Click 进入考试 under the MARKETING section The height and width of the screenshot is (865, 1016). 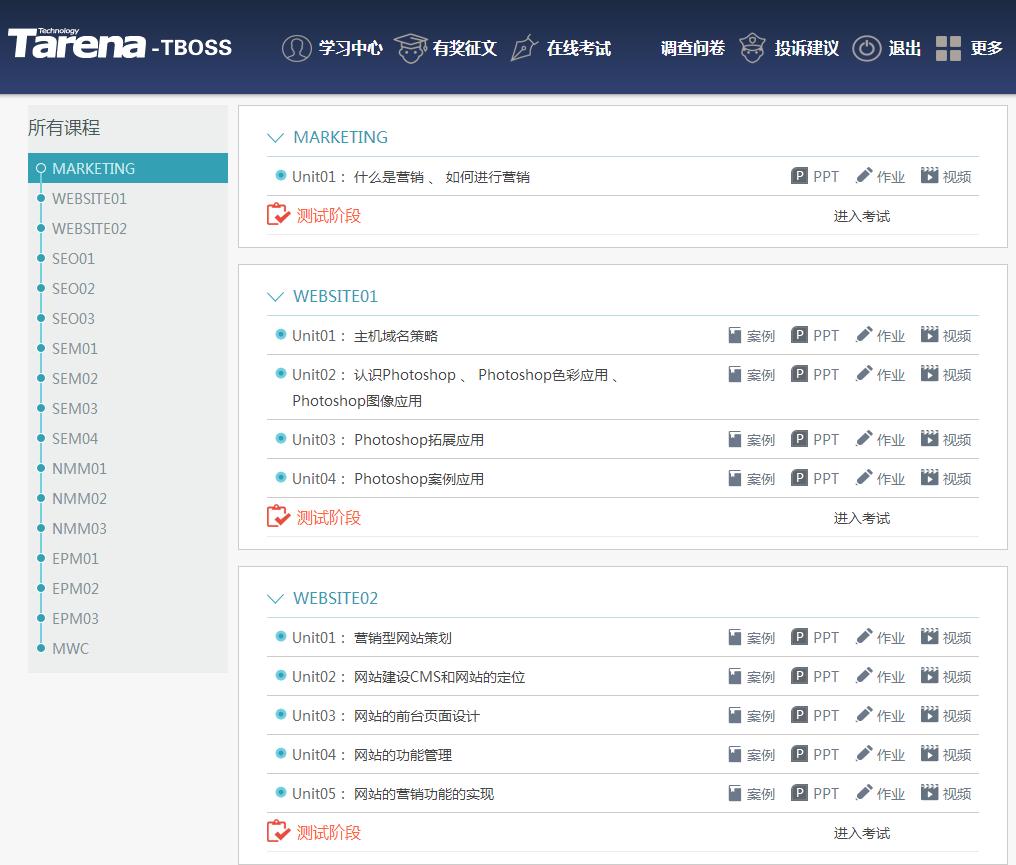coord(862,215)
